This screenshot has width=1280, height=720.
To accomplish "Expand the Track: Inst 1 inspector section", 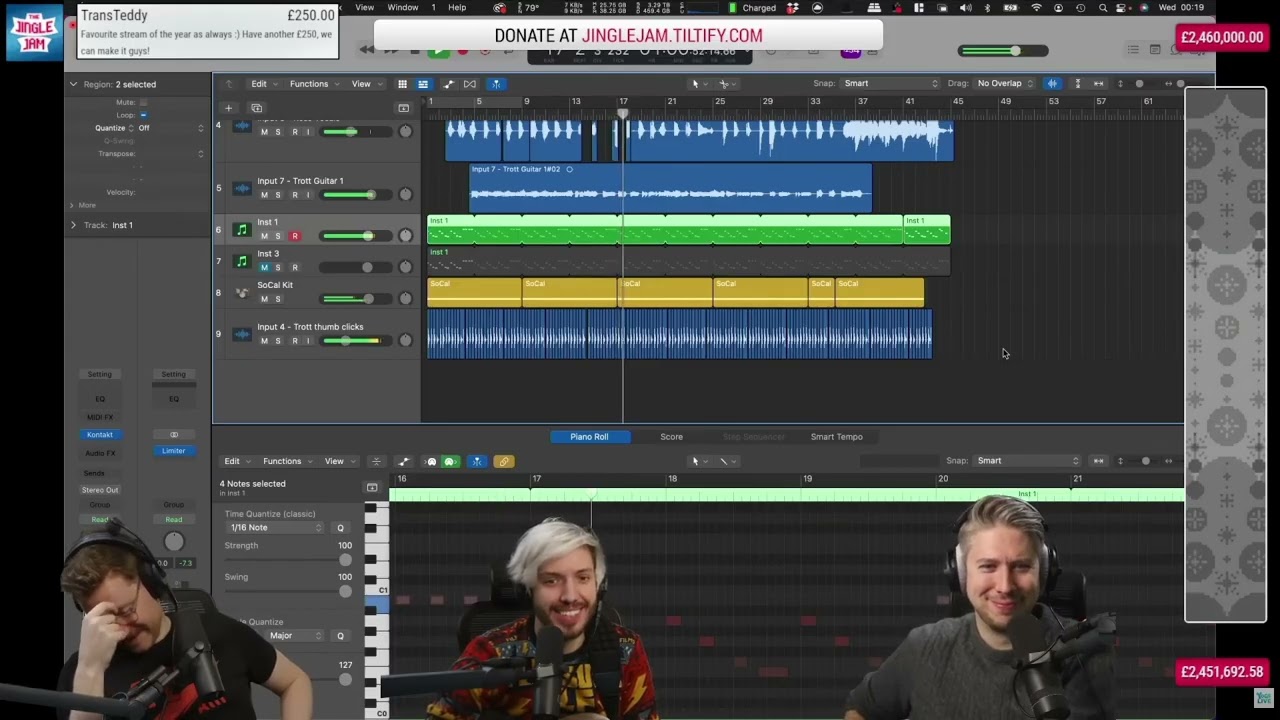I will pos(73,225).
